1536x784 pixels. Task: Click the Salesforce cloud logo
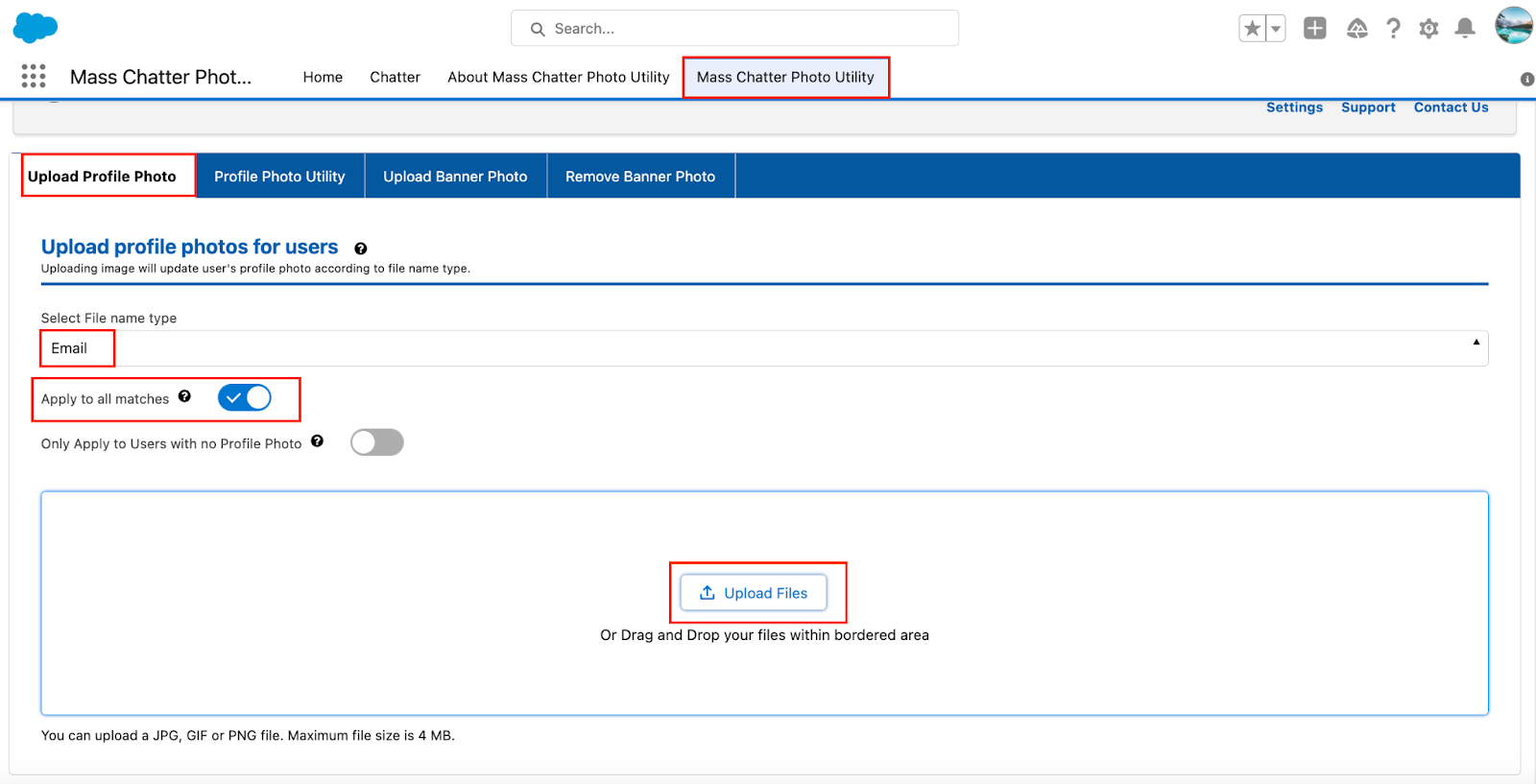pyautogui.click(x=36, y=28)
